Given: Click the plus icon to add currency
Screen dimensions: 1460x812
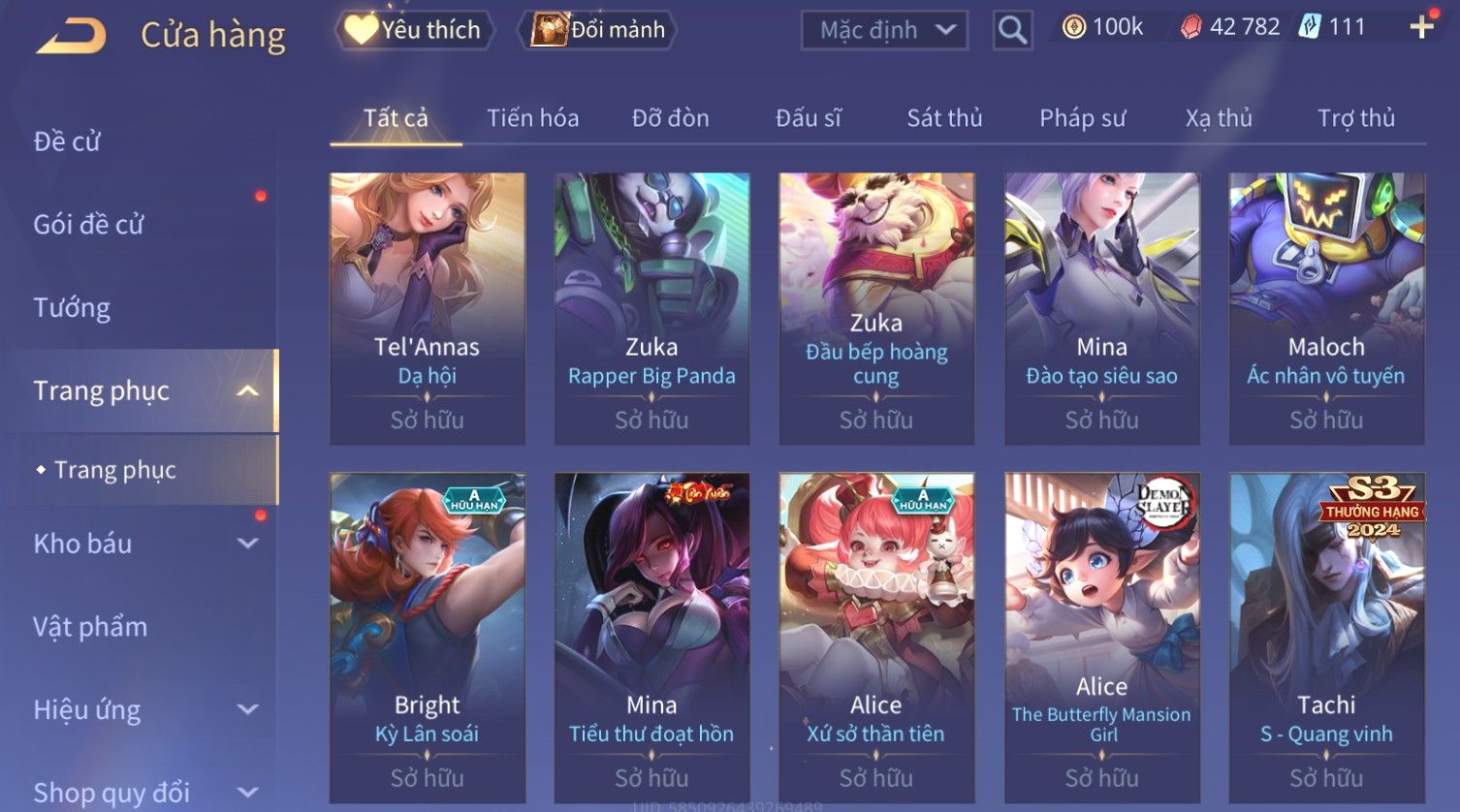Looking at the screenshot, I should coord(1421,27).
